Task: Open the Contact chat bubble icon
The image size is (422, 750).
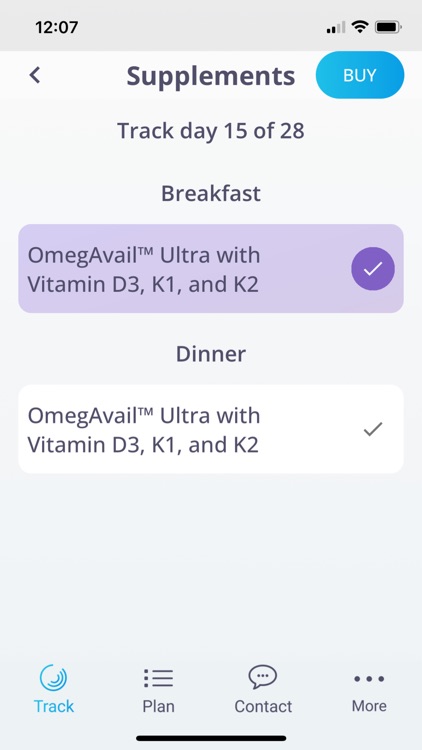Action: 263,677
